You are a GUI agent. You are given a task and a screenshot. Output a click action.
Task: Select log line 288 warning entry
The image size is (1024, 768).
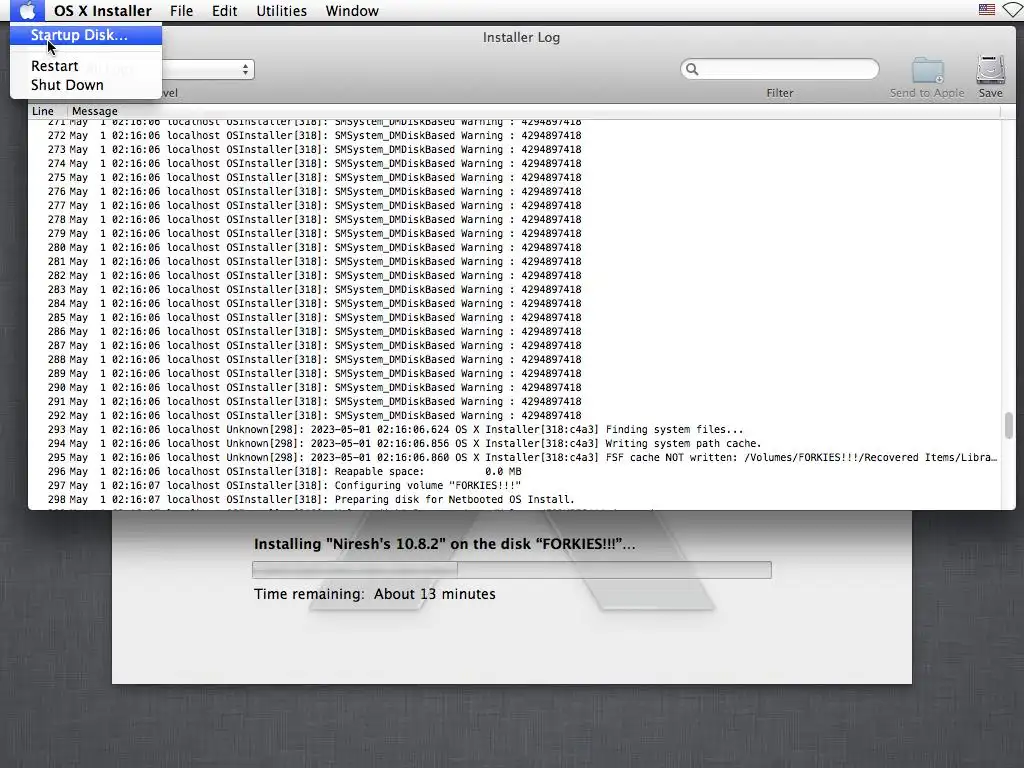tap(515, 360)
